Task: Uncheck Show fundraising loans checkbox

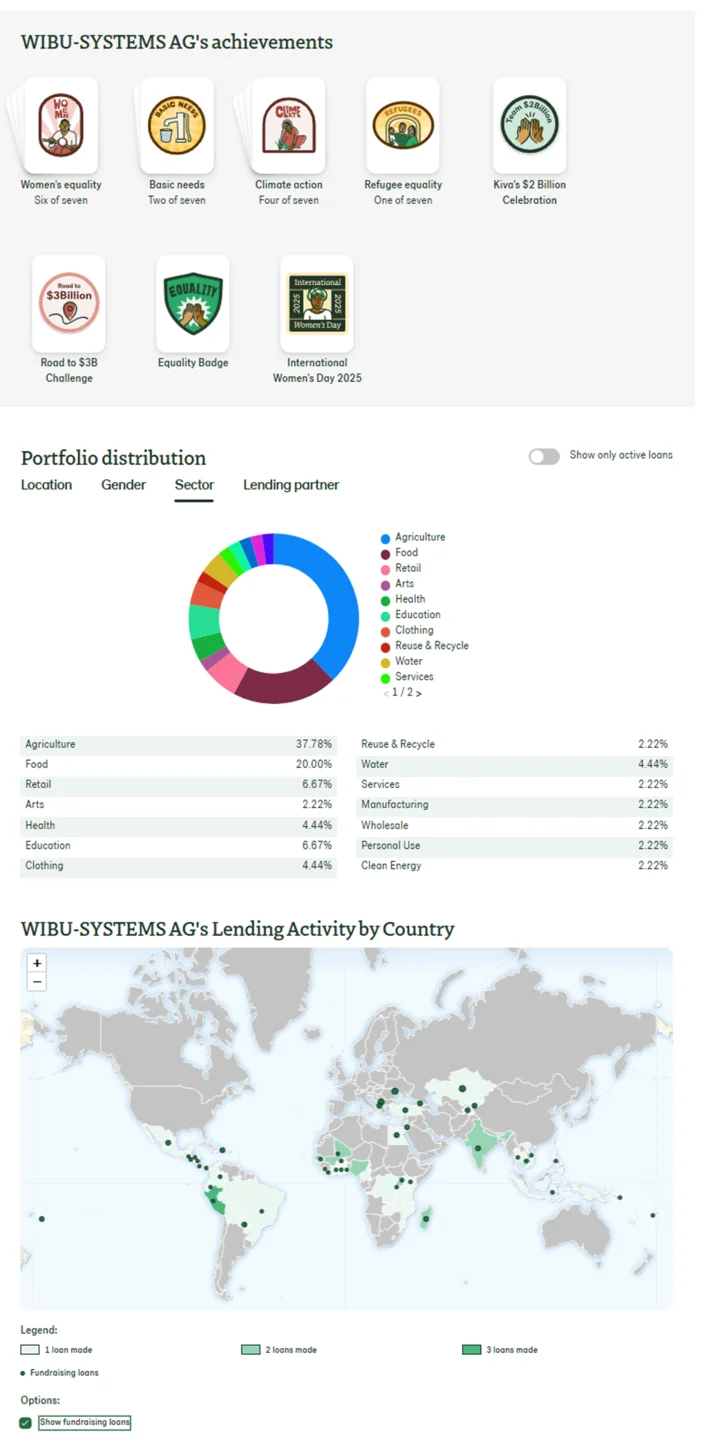Action: tap(26, 1422)
